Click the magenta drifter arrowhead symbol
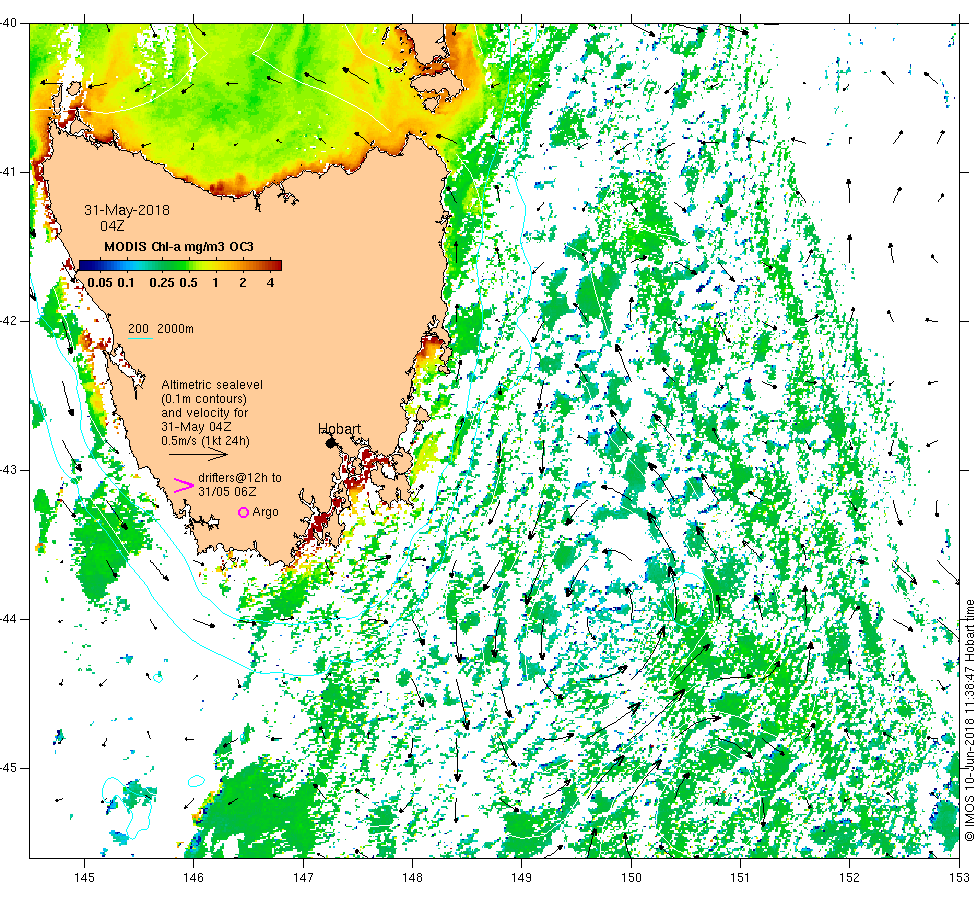 coord(184,485)
